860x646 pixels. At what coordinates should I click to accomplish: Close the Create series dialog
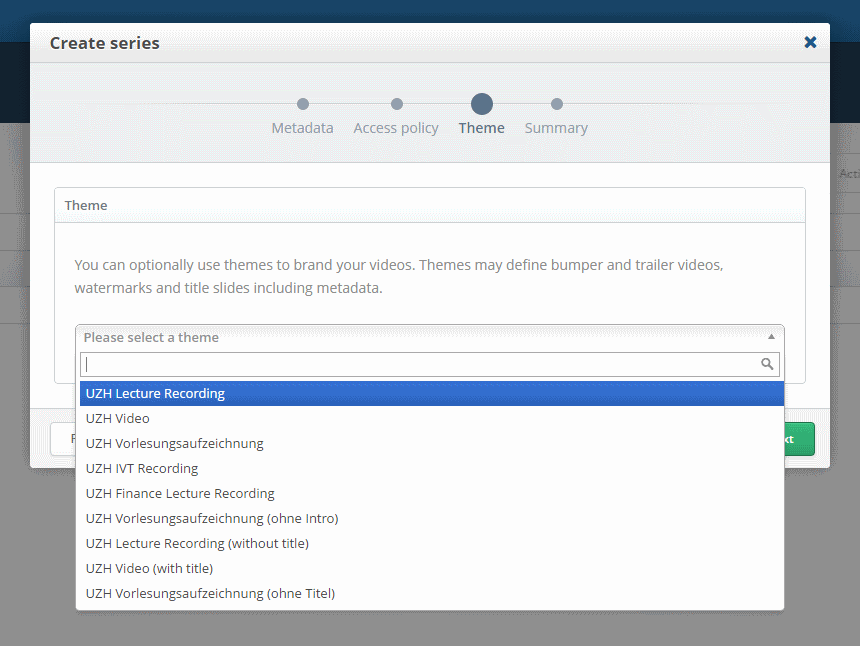[810, 42]
